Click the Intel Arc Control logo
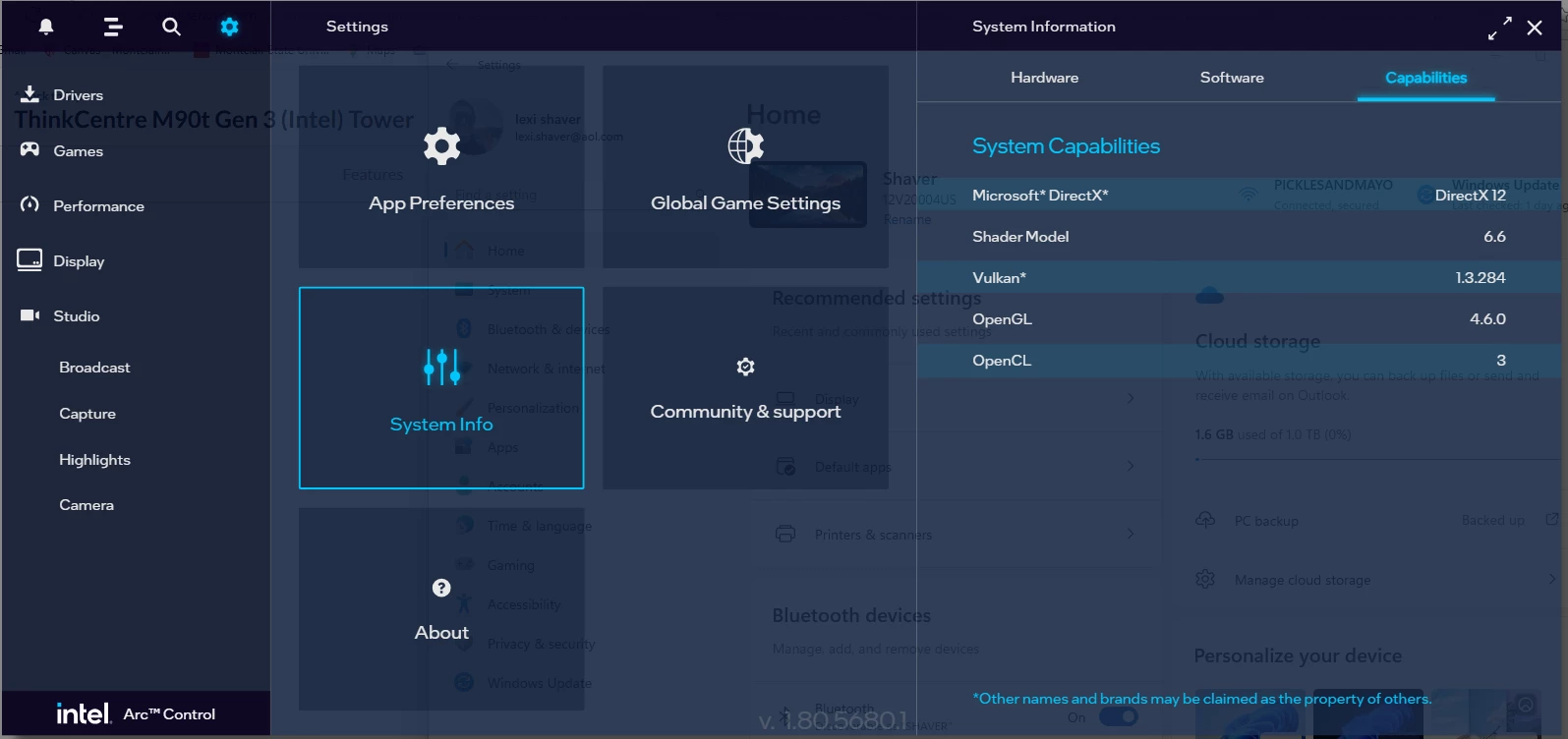Viewport: 1568px width, 739px height. tap(136, 713)
